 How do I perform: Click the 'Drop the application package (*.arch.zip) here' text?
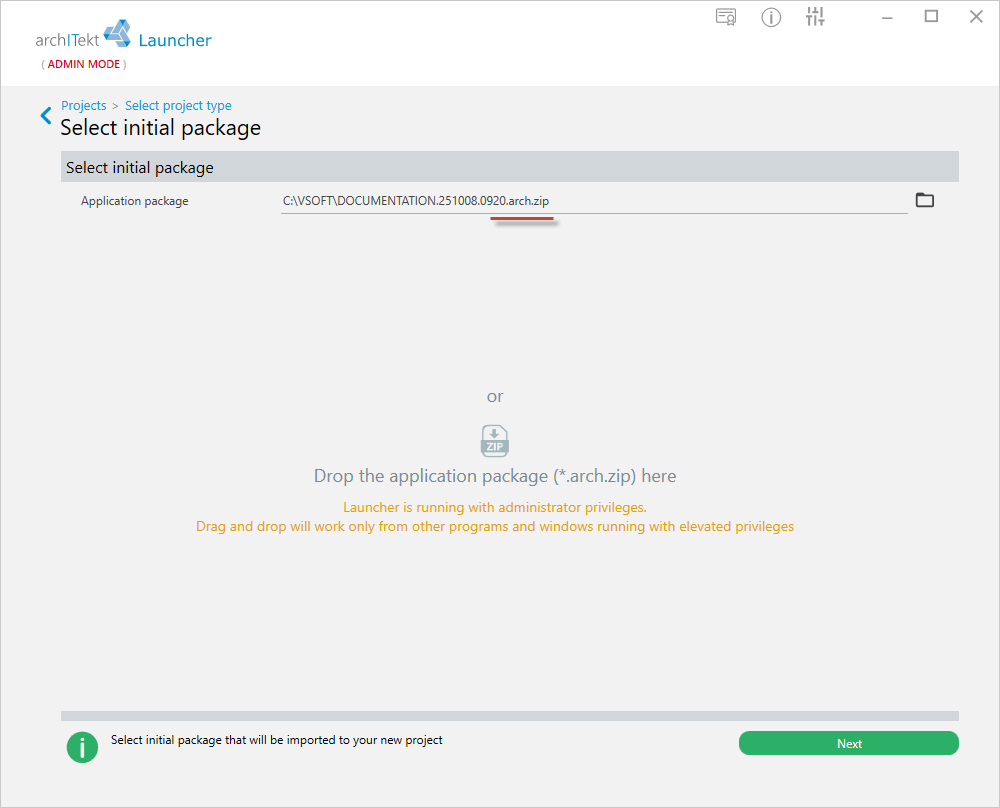[495, 476]
